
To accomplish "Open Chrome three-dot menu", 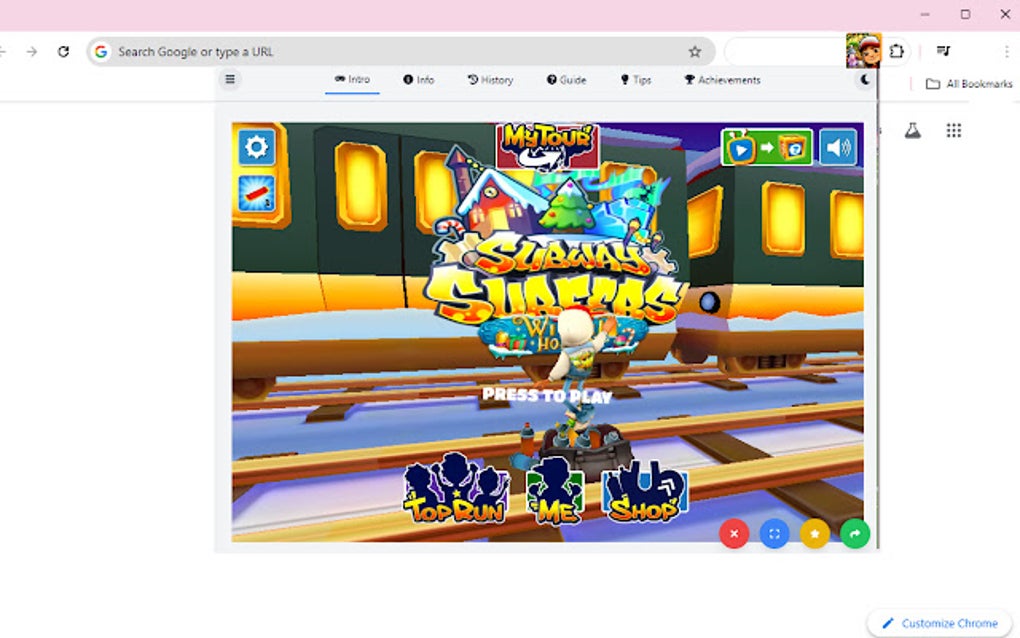I will tap(1006, 51).
